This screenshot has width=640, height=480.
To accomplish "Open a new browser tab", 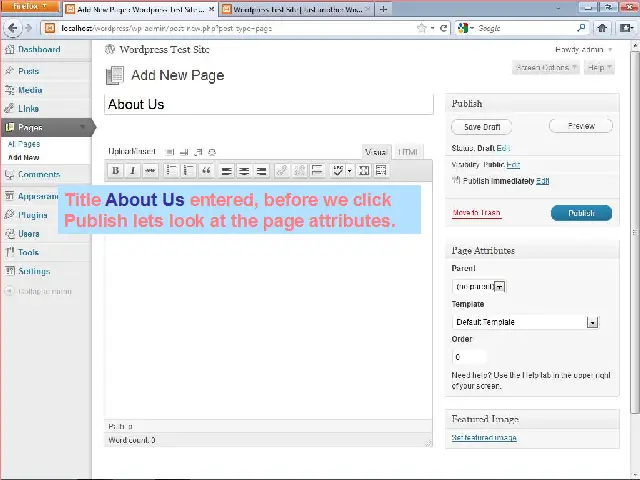I will [383, 9].
